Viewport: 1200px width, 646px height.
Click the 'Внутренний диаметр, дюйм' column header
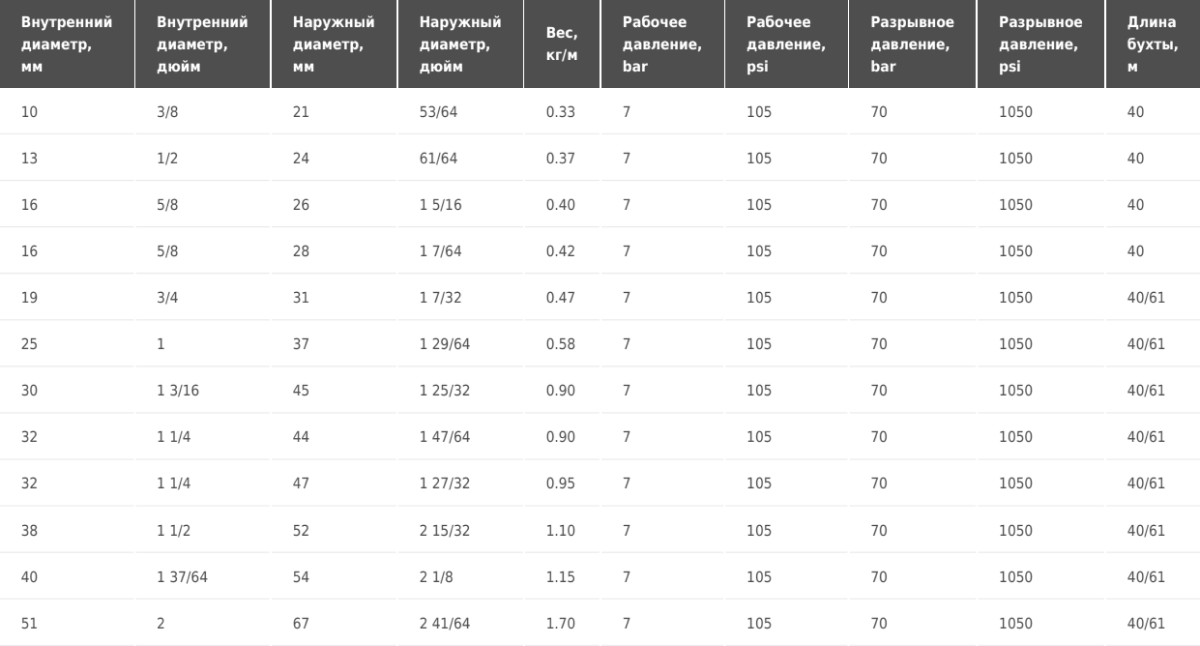203,44
